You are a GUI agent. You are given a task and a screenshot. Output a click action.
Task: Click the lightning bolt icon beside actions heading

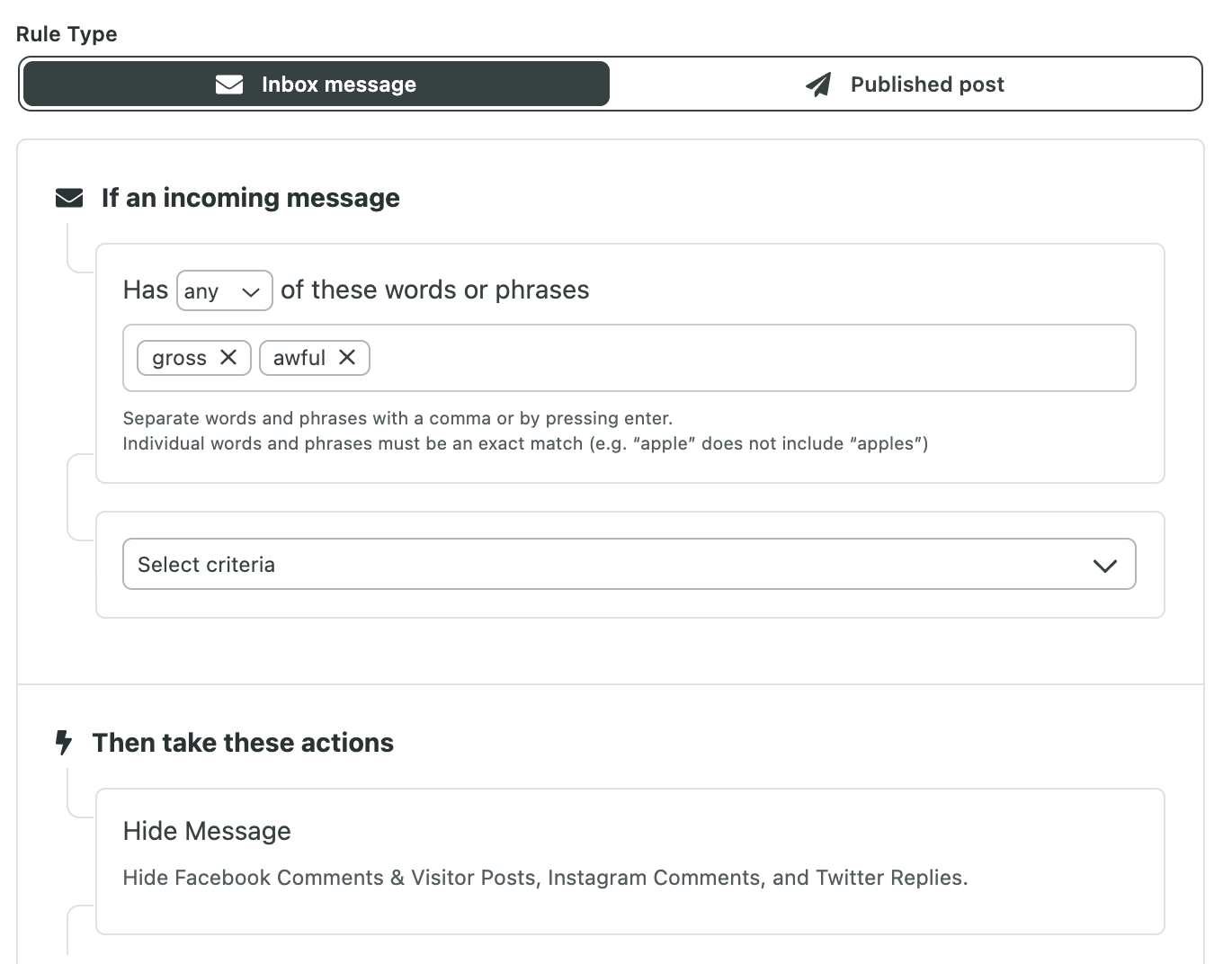64,743
